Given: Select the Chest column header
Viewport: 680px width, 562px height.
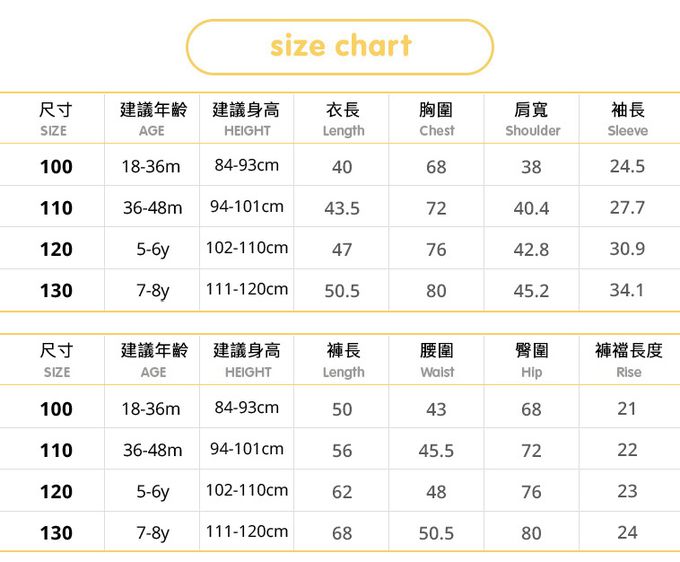Looking at the screenshot, I should coord(436,119).
